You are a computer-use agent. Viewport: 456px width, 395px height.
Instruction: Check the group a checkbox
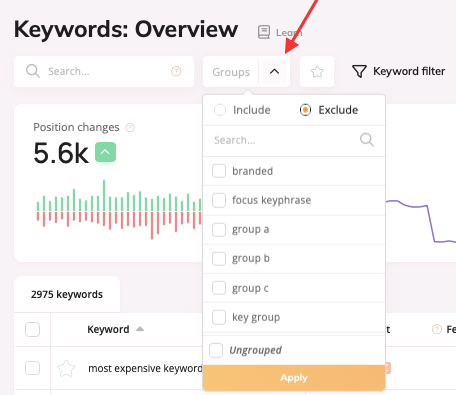pos(219,229)
